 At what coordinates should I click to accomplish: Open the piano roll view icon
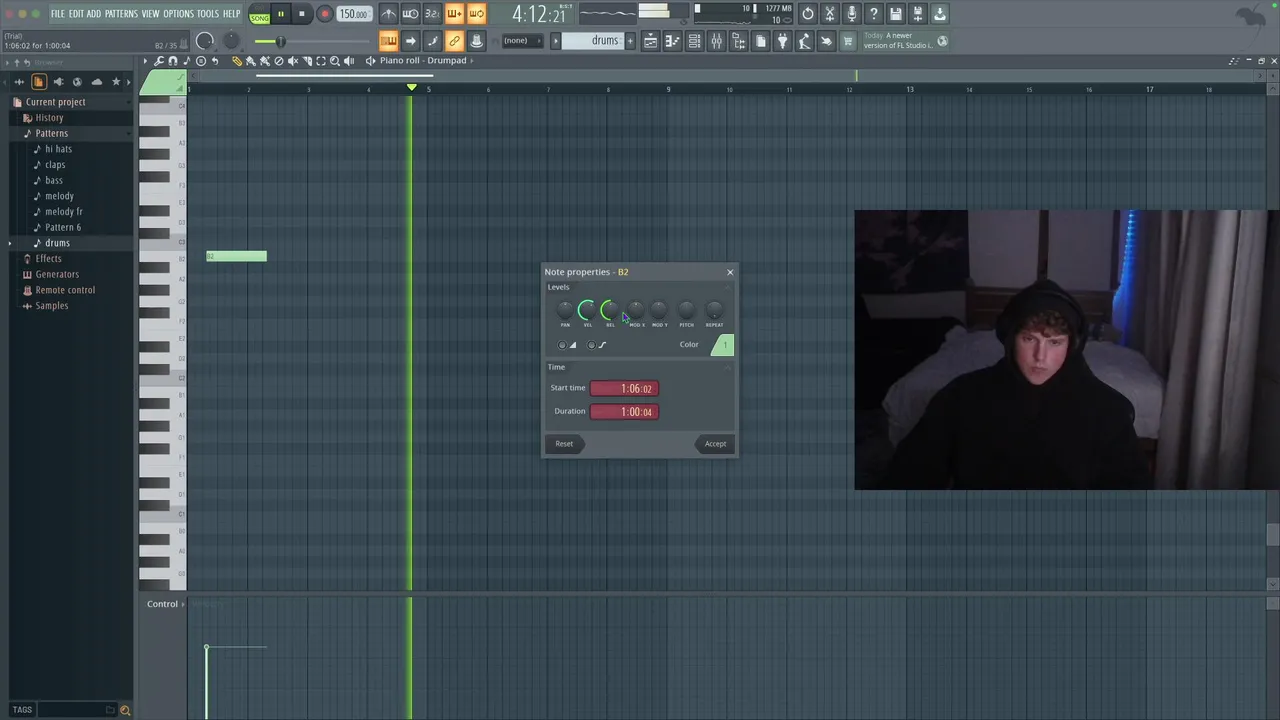click(x=672, y=41)
